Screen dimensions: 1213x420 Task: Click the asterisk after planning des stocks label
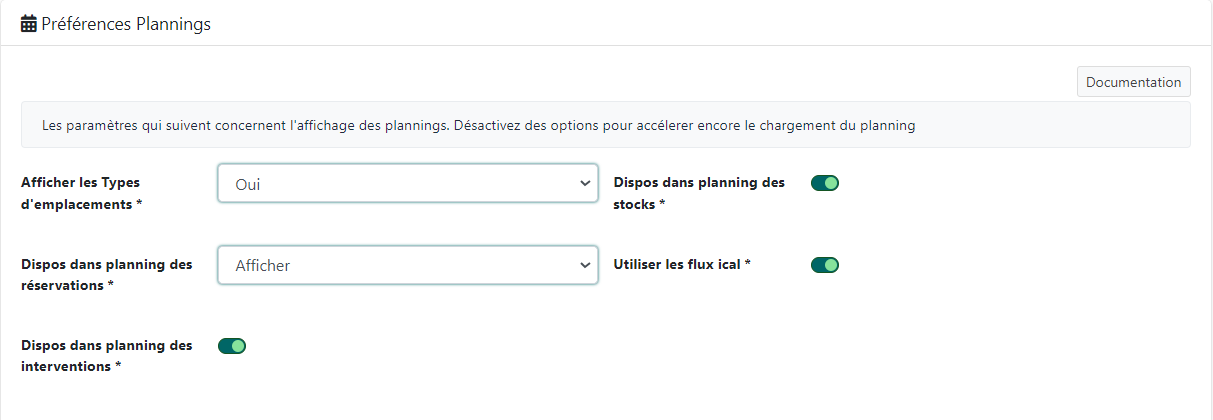tap(662, 204)
